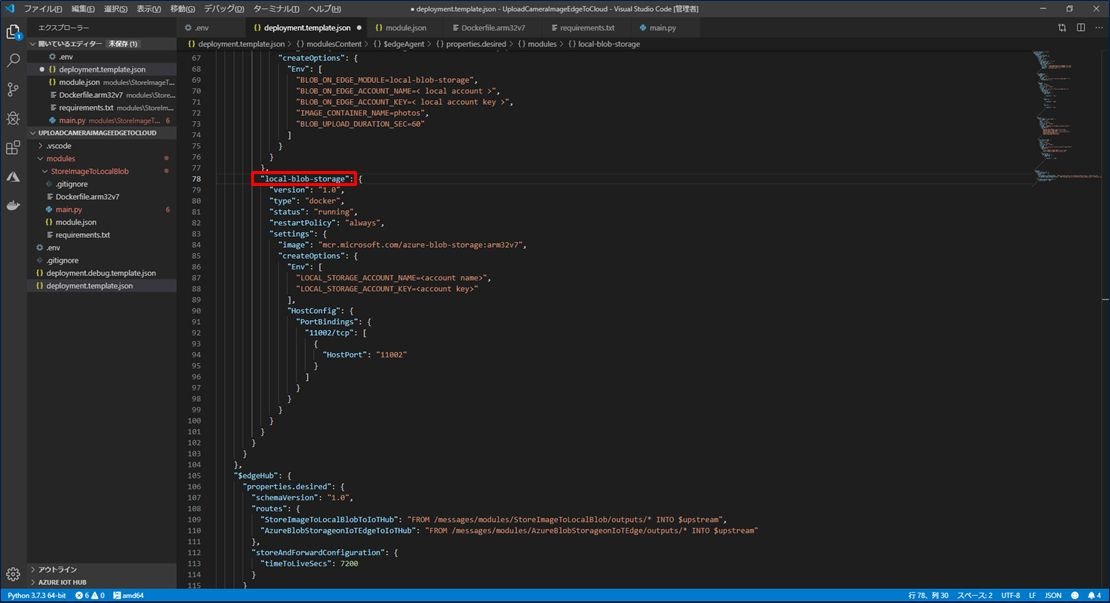Image resolution: width=1110 pixels, height=603 pixels.
Task: Open the Extensions view
Action: (13, 146)
